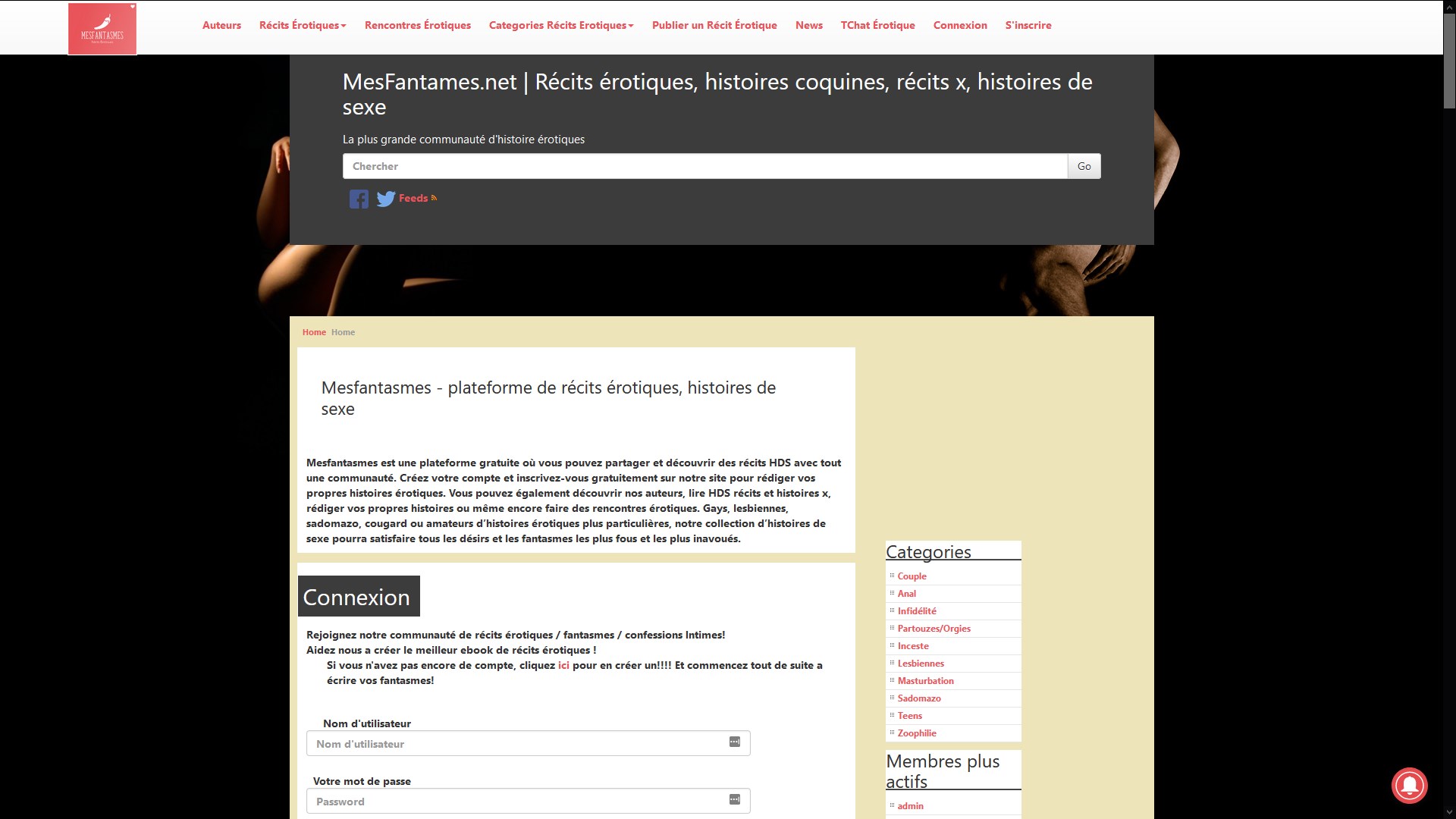The width and height of the screenshot is (1456, 819).
Task: Open the Infidélité category
Action: (x=917, y=611)
